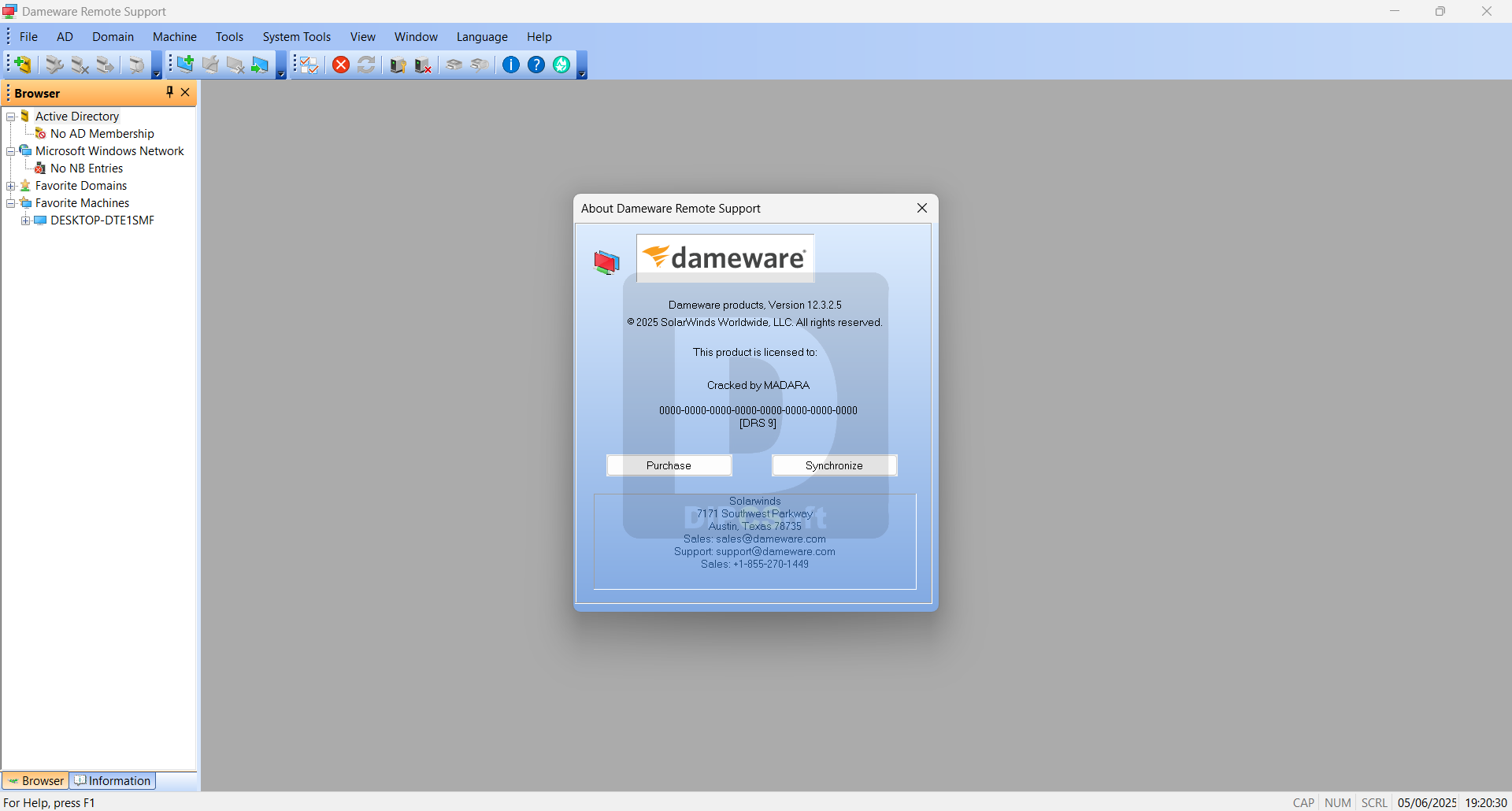This screenshot has height=811, width=1512.
Task: Switch to the Browser tab at bottom
Action: pyautogui.click(x=35, y=780)
